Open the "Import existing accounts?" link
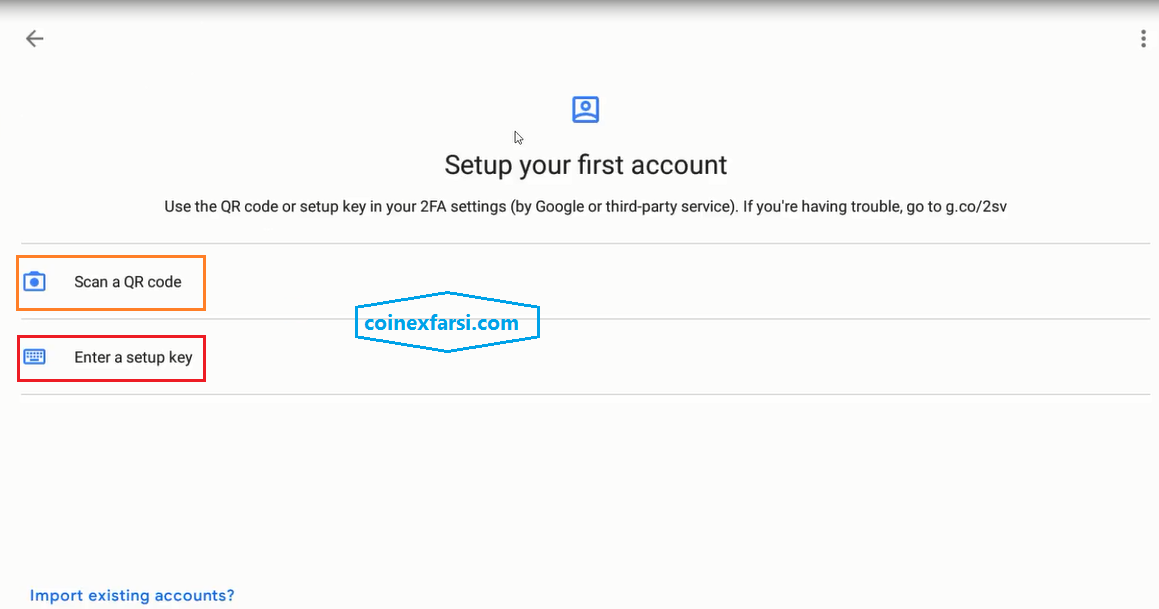Image resolution: width=1159 pixels, height=609 pixels. click(132, 596)
